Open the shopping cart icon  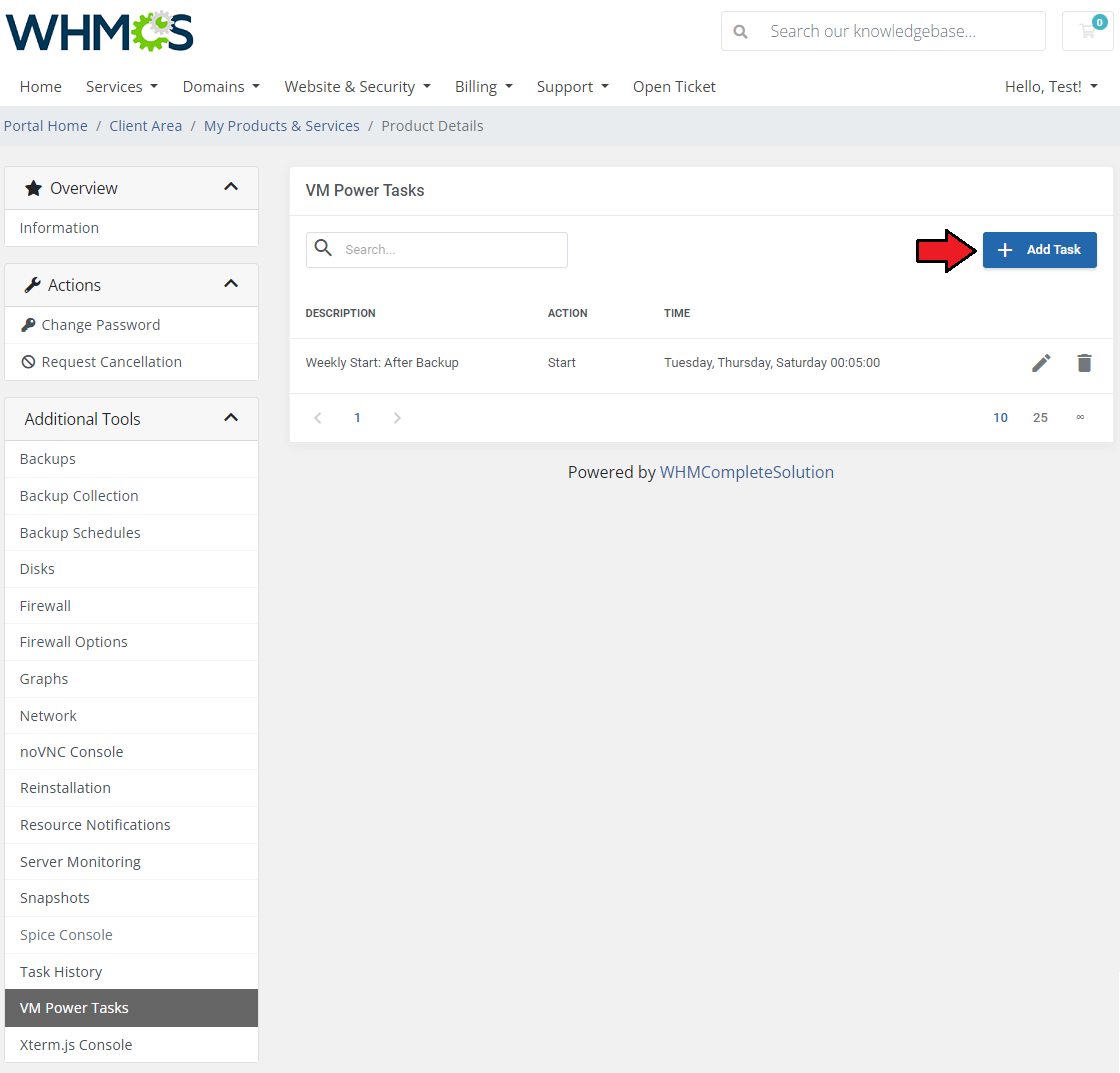pos(1087,31)
